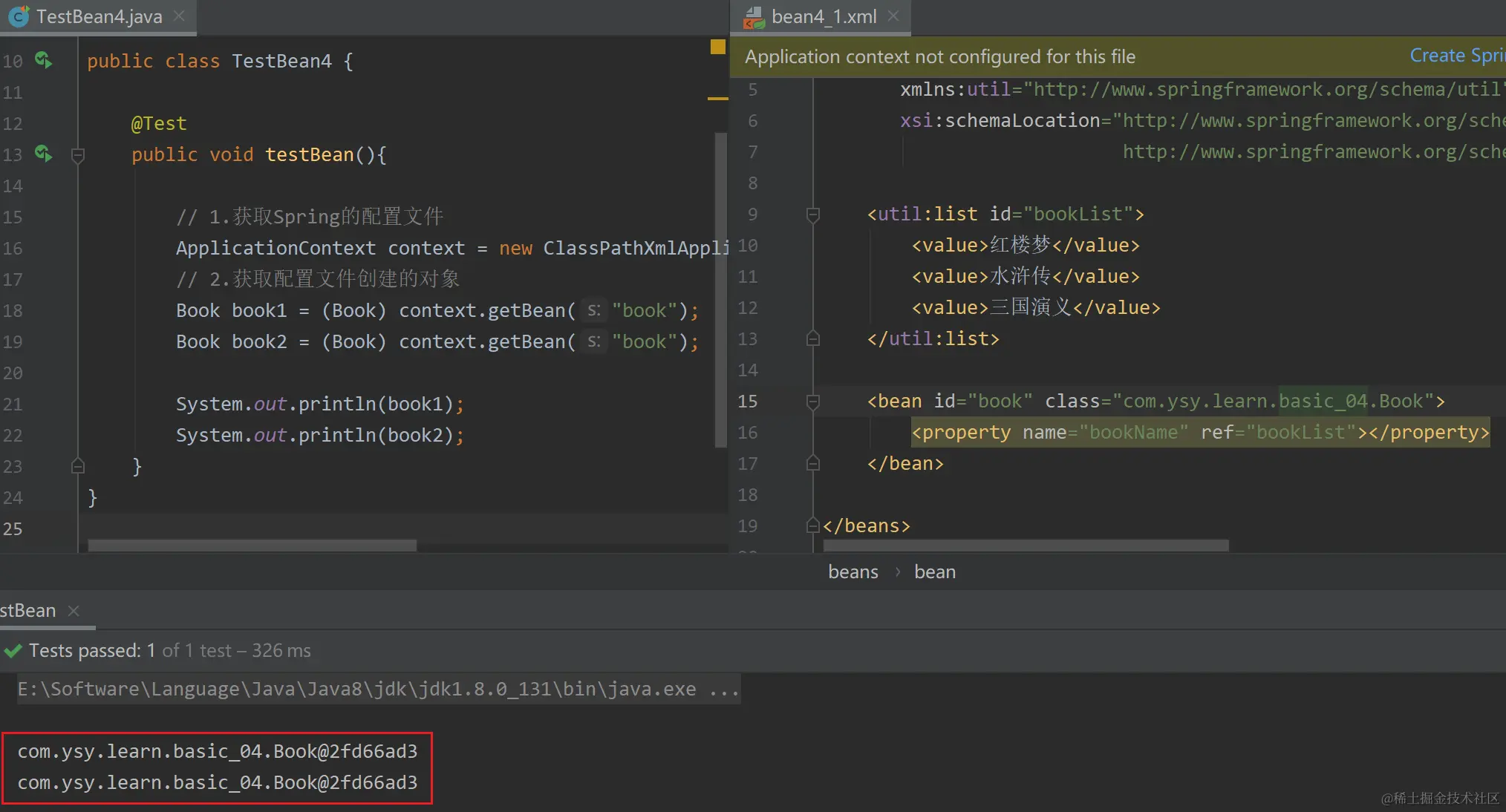The image size is (1506, 812).
Task: Click the Java editor horizontal scrollbar
Action: click(x=252, y=546)
